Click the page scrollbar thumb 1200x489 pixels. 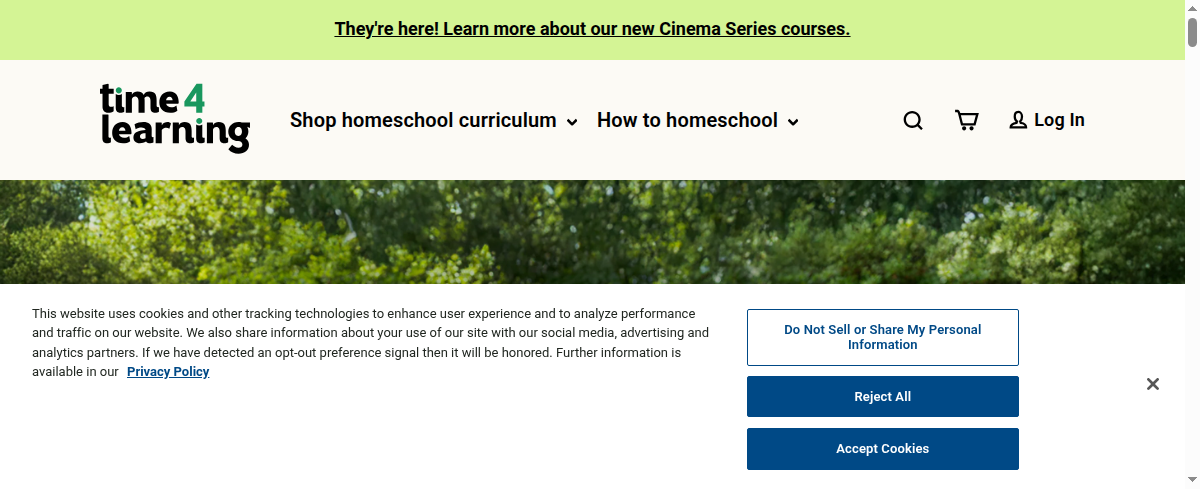pos(1192,32)
